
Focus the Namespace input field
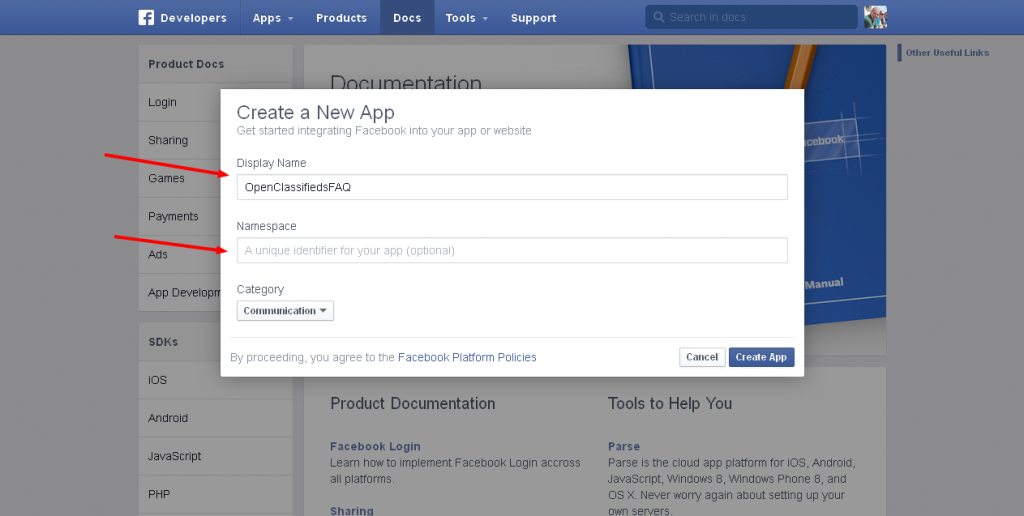(x=512, y=250)
